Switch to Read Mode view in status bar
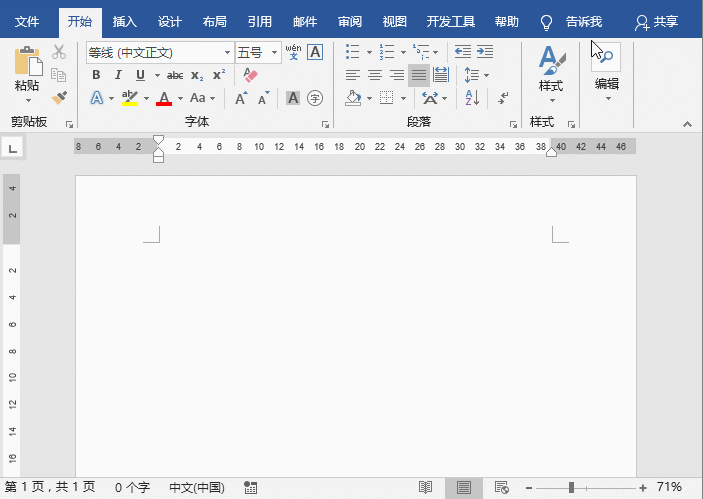Viewport: 703px width, 499px height. pos(426,487)
